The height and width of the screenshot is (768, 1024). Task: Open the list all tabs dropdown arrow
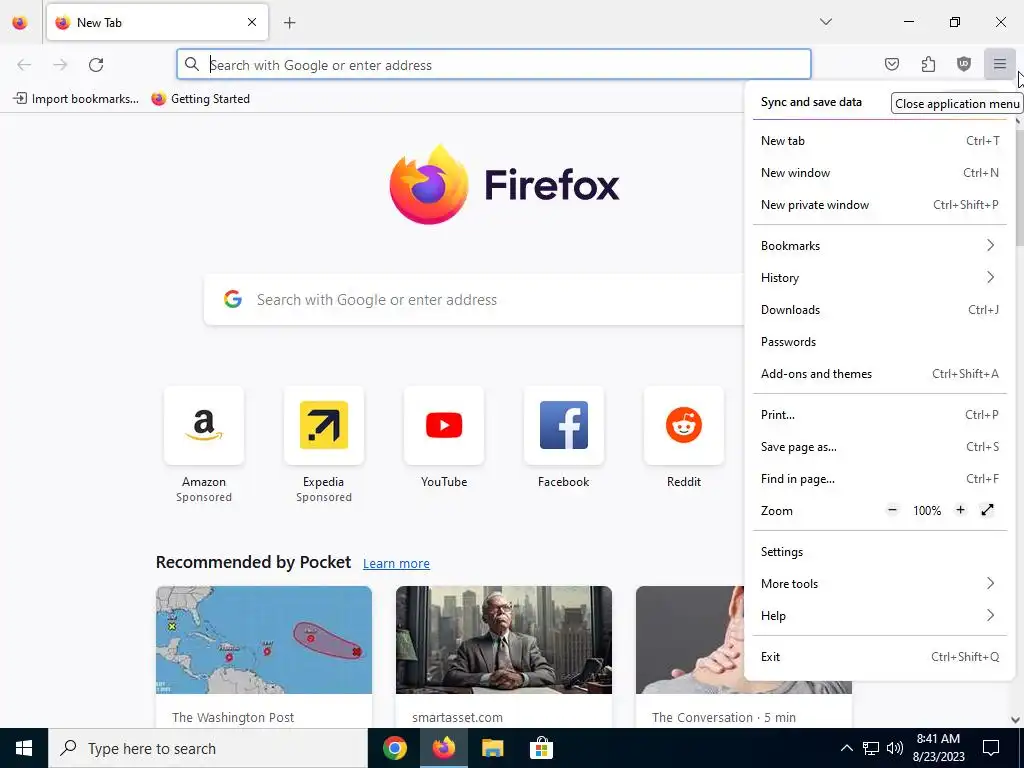point(825,22)
